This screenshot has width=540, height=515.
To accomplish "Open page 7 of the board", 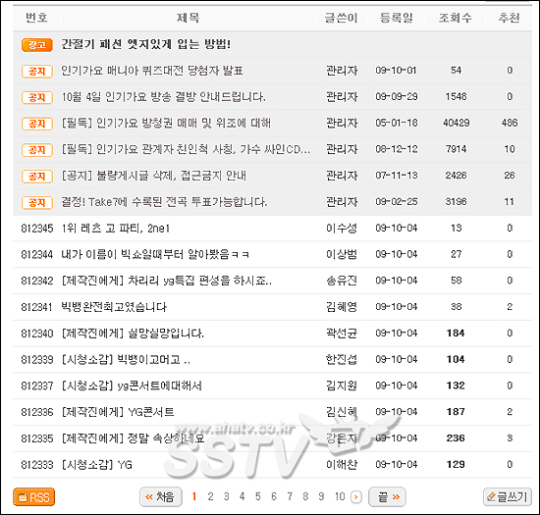I will 290,496.
